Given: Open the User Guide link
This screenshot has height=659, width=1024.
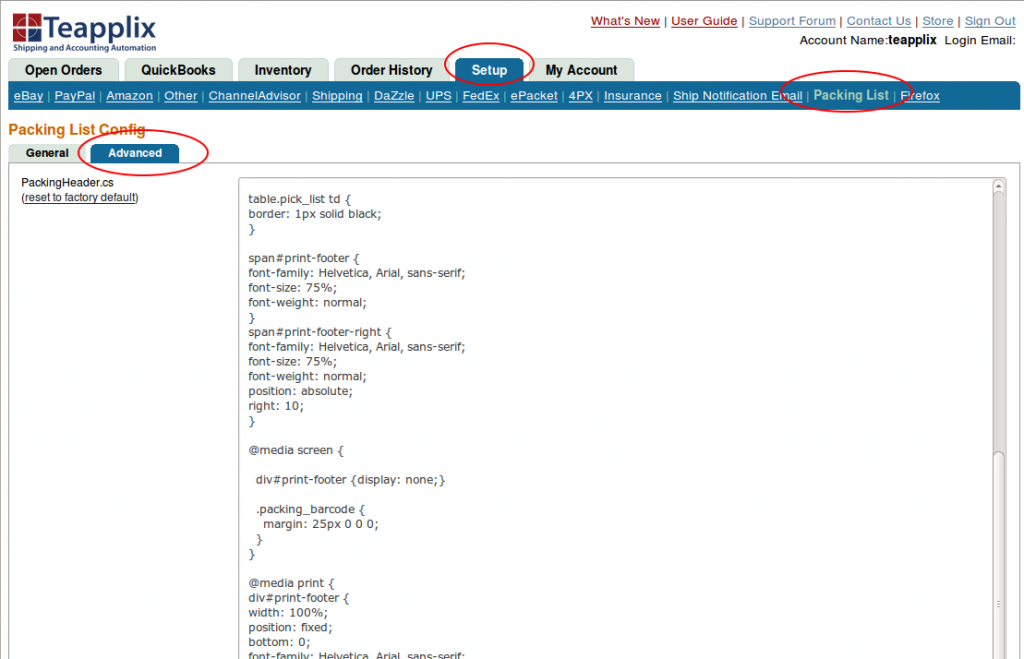Looking at the screenshot, I should point(704,21).
